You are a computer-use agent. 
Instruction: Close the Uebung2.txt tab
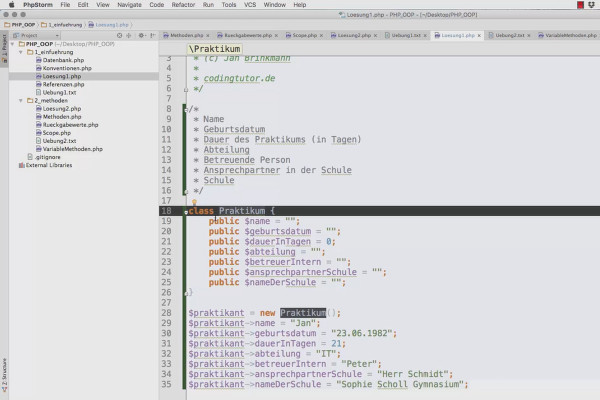pos(529,36)
